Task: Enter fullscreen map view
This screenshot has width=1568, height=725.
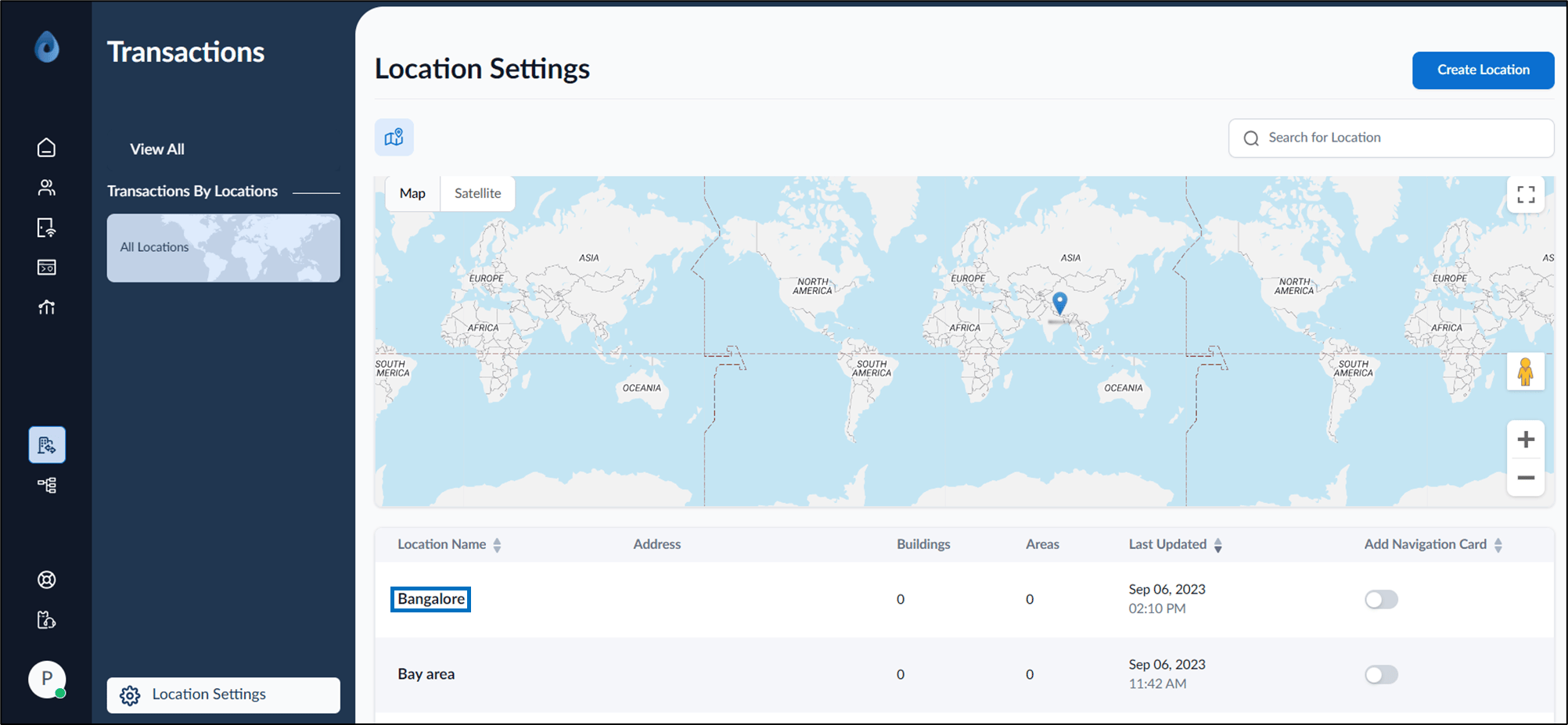Action: click(1526, 195)
